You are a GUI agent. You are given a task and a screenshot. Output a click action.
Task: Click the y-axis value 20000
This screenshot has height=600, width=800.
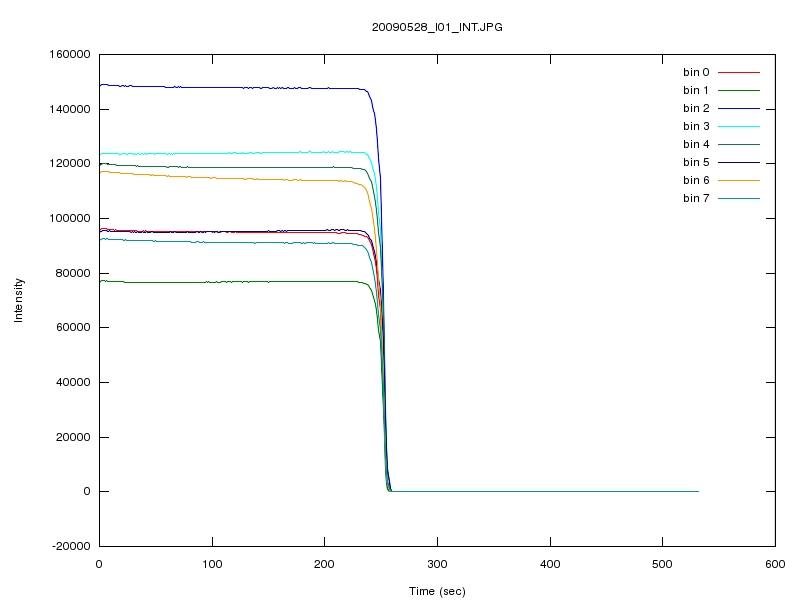click(73, 437)
